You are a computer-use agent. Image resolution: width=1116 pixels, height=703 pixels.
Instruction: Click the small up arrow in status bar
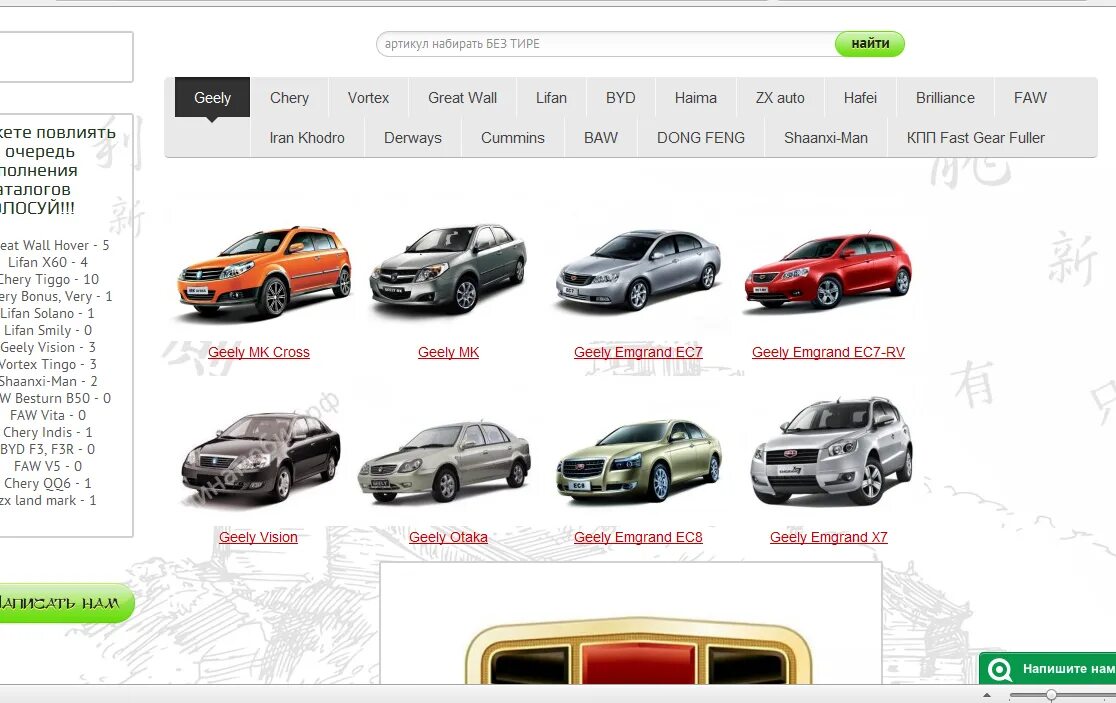[x=986, y=694]
